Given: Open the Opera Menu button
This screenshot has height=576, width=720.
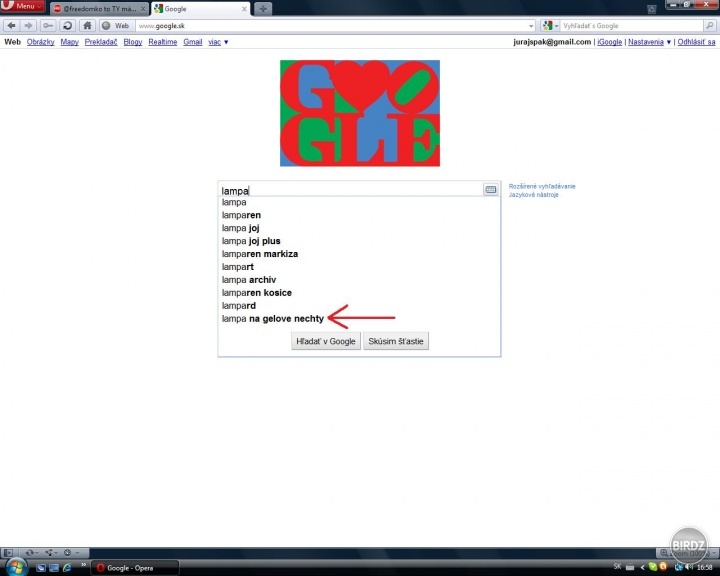Looking at the screenshot, I should 22,6.
